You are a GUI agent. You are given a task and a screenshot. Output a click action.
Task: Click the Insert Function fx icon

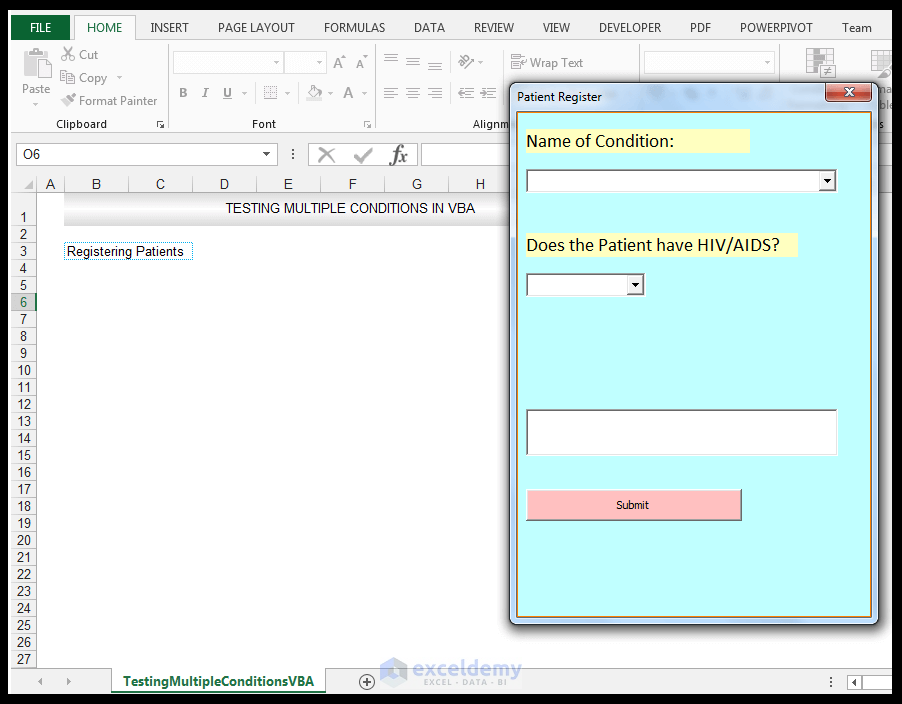pos(398,155)
